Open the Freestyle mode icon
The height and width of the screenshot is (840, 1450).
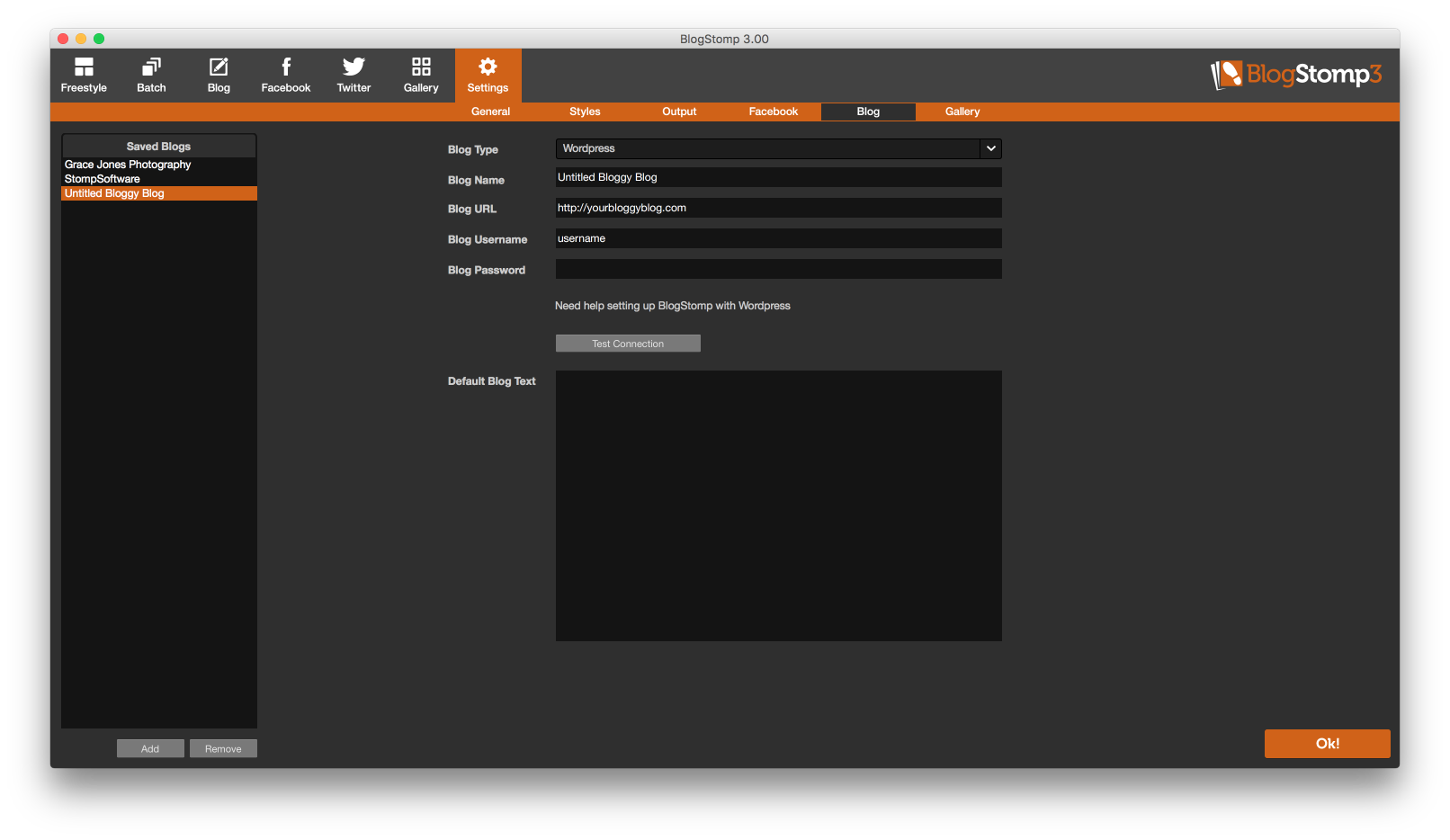[84, 76]
